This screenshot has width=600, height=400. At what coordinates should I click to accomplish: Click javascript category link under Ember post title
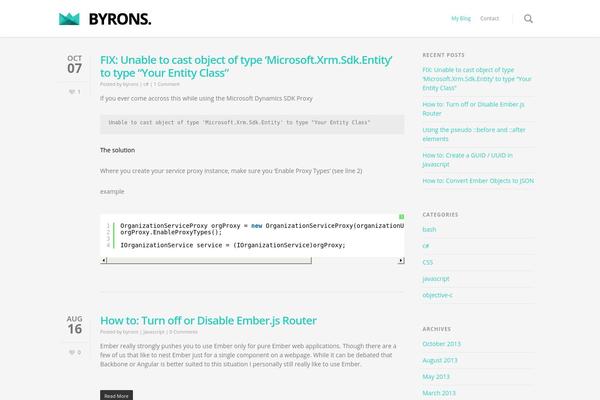click(153, 332)
